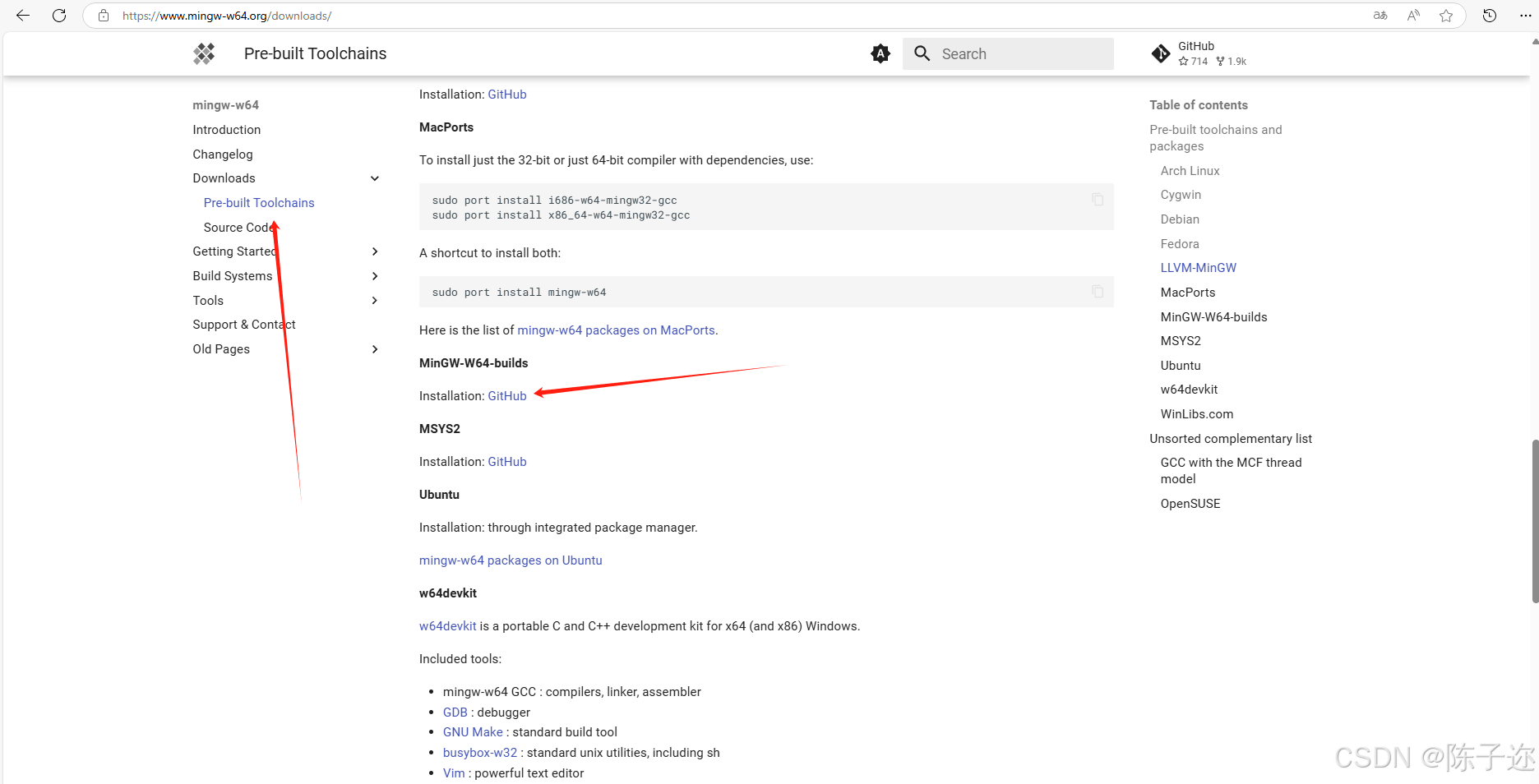Open the GDB debugger link

(x=455, y=713)
